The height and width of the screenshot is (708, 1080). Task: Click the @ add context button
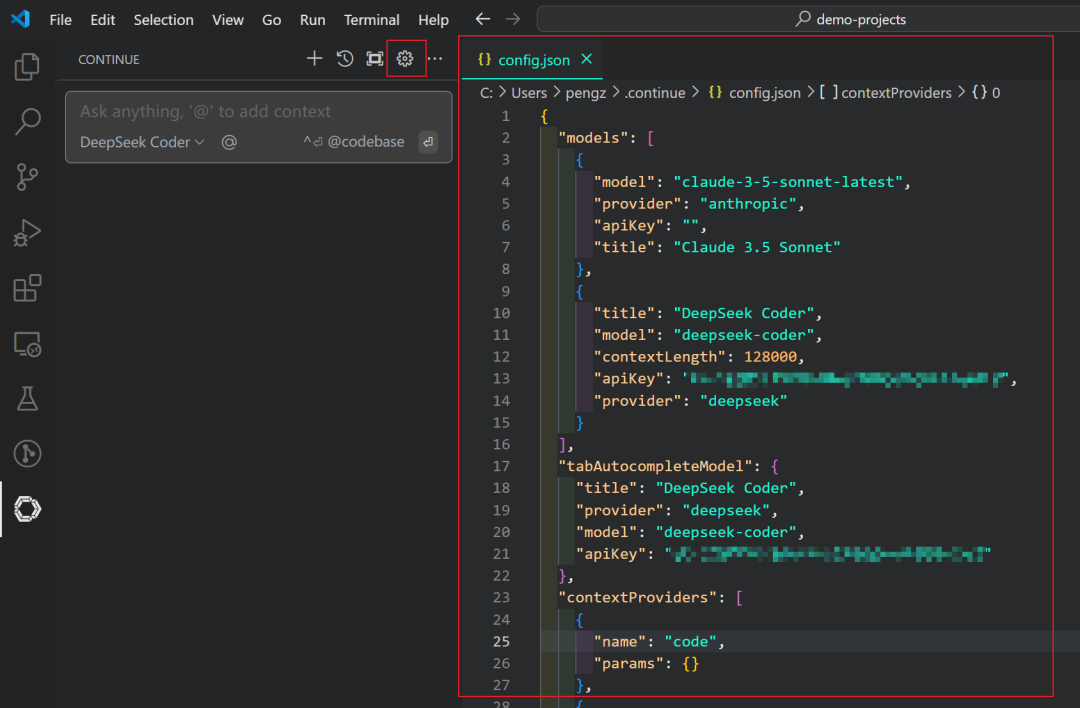coord(229,142)
